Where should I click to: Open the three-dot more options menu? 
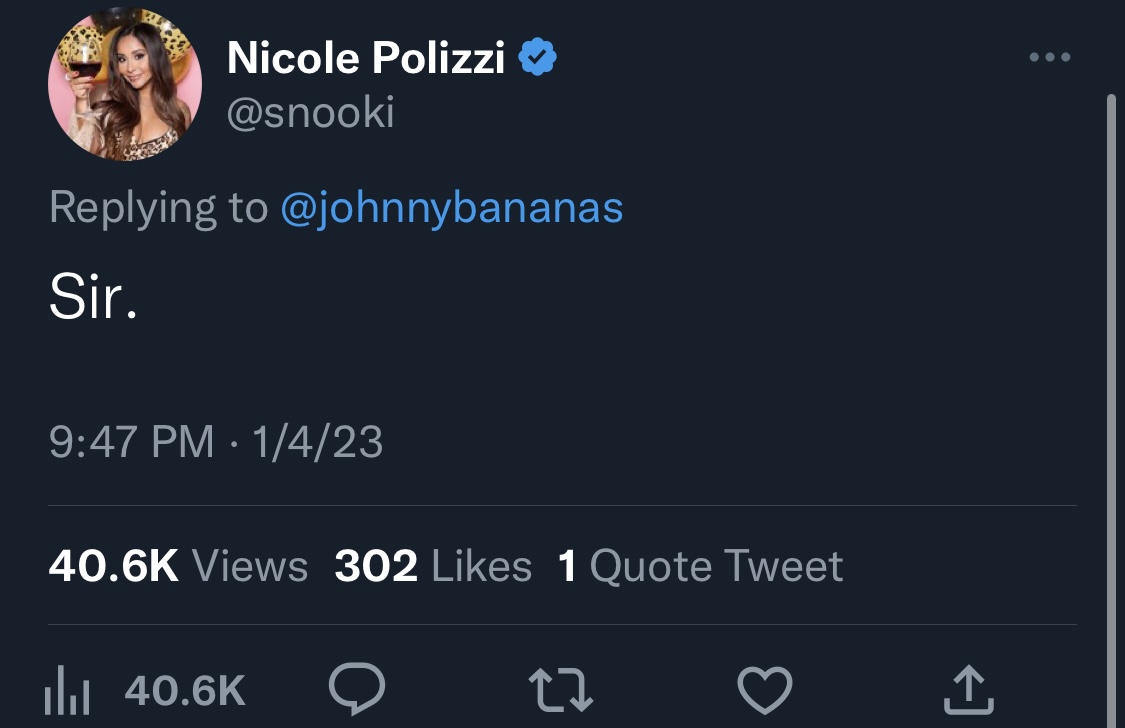pos(1050,57)
